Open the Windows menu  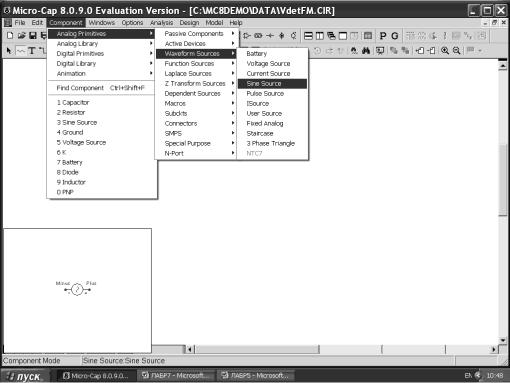[102, 23]
